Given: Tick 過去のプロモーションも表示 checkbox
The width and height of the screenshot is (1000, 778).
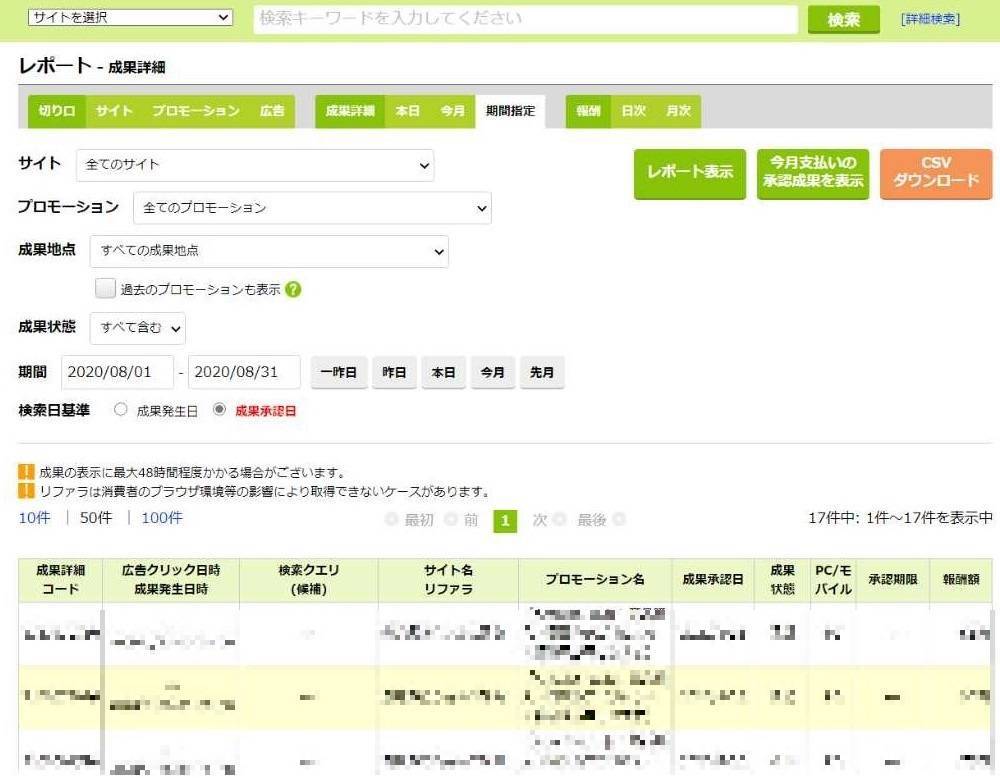Looking at the screenshot, I should [x=105, y=288].
